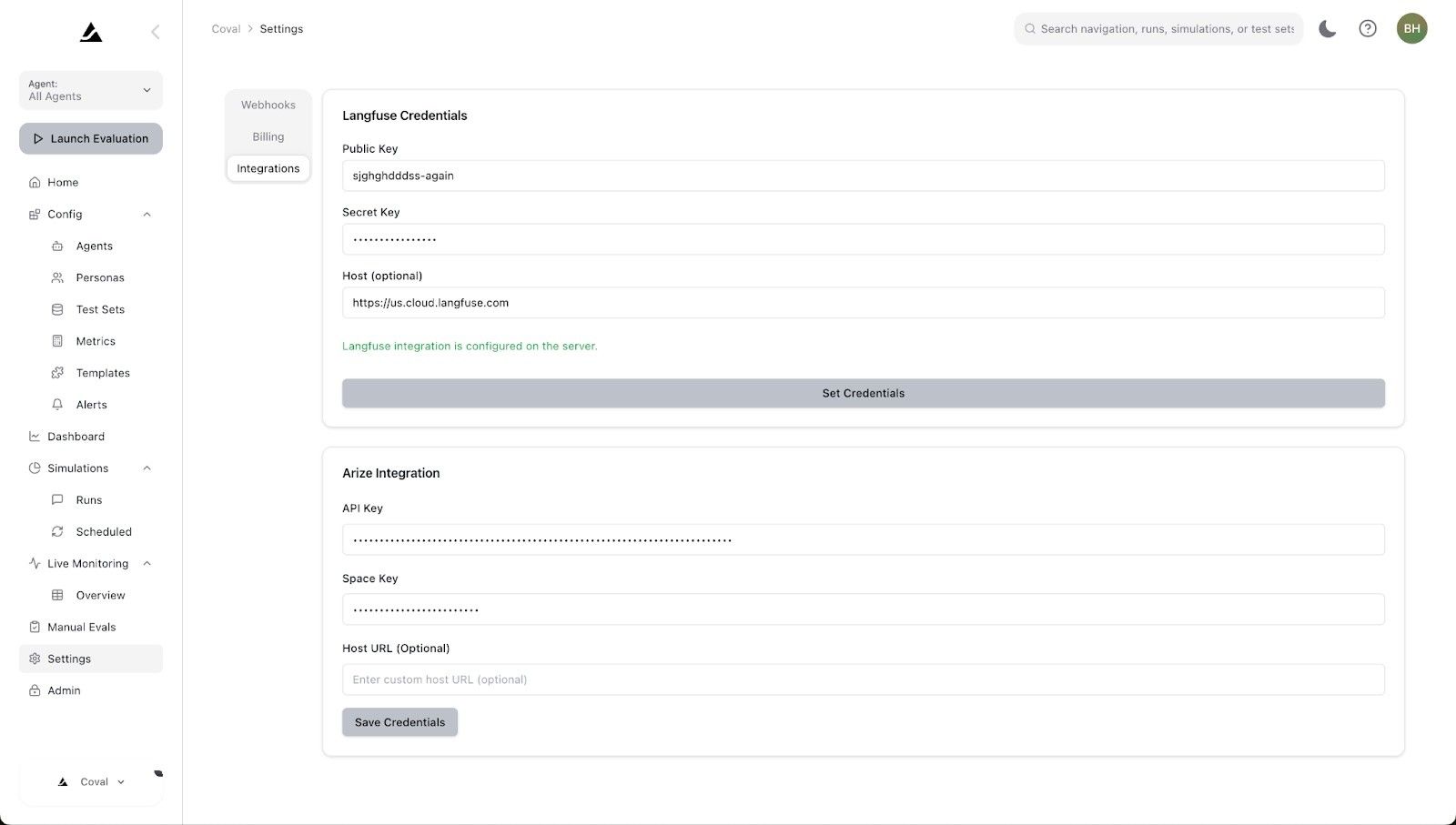Click the Scheduled refresh icon
Screen dimensions: 1456x825
(x=57, y=532)
